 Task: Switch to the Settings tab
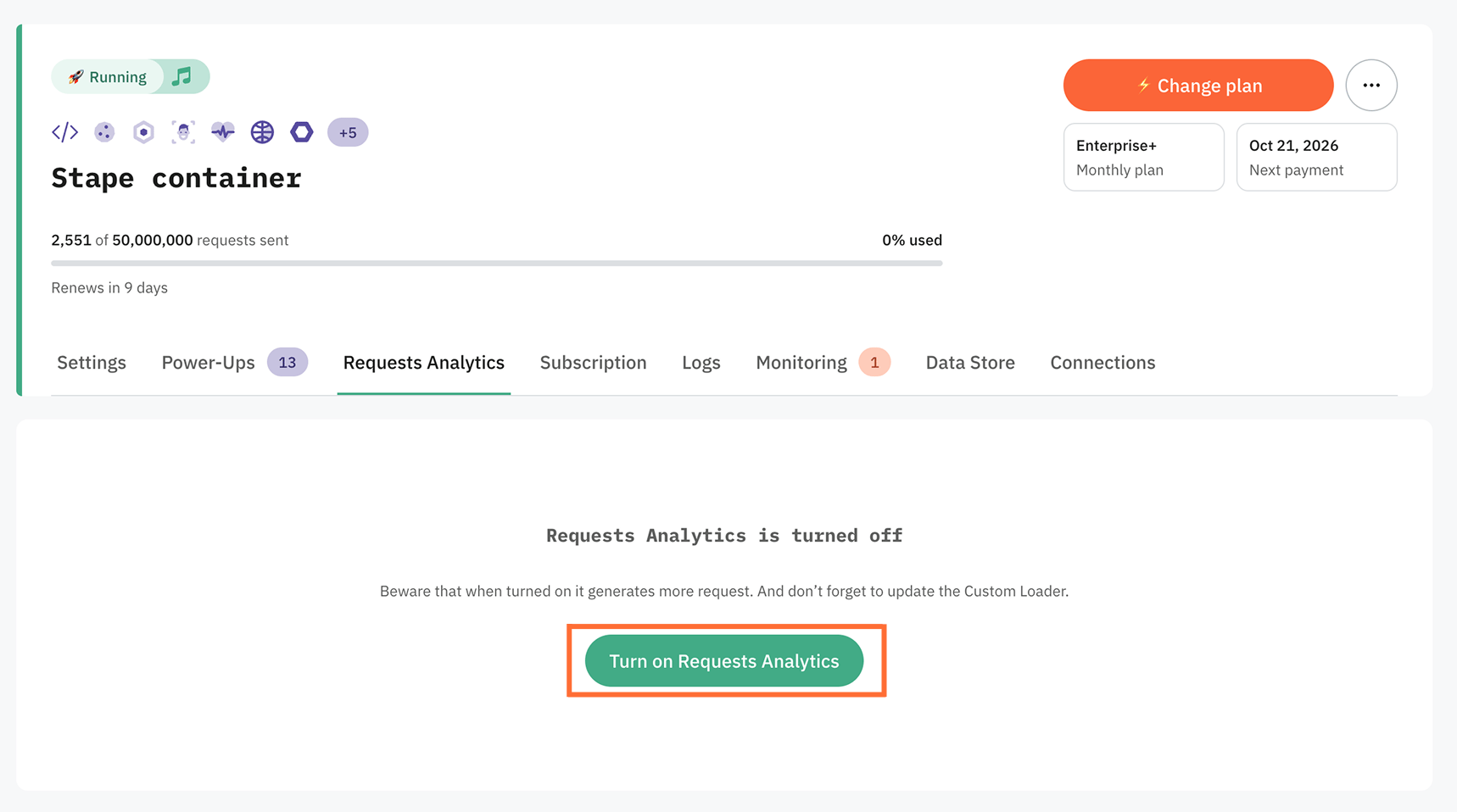coord(92,363)
